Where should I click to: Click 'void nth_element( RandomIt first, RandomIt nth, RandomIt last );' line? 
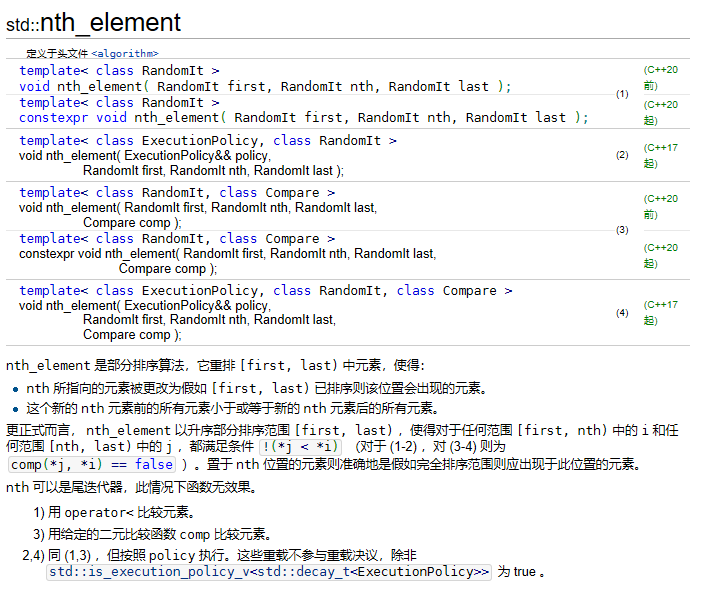tap(265, 87)
